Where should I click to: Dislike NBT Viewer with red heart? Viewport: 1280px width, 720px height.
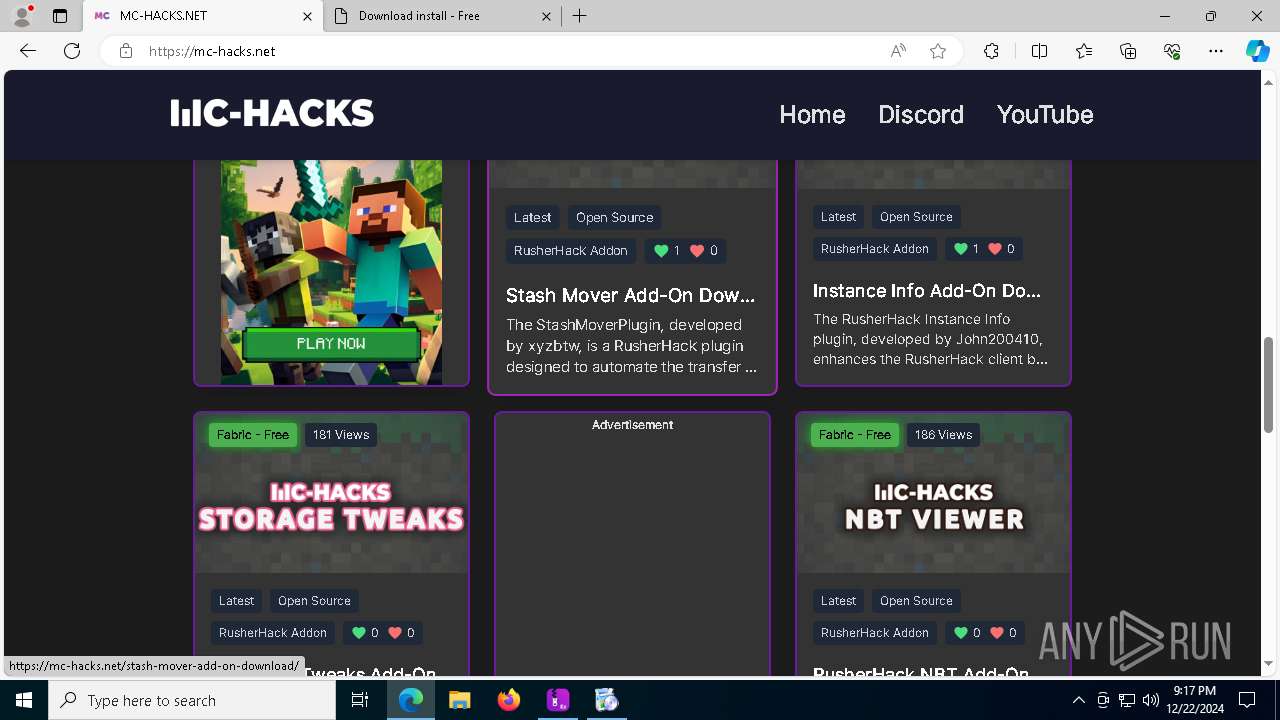[997, 633]
